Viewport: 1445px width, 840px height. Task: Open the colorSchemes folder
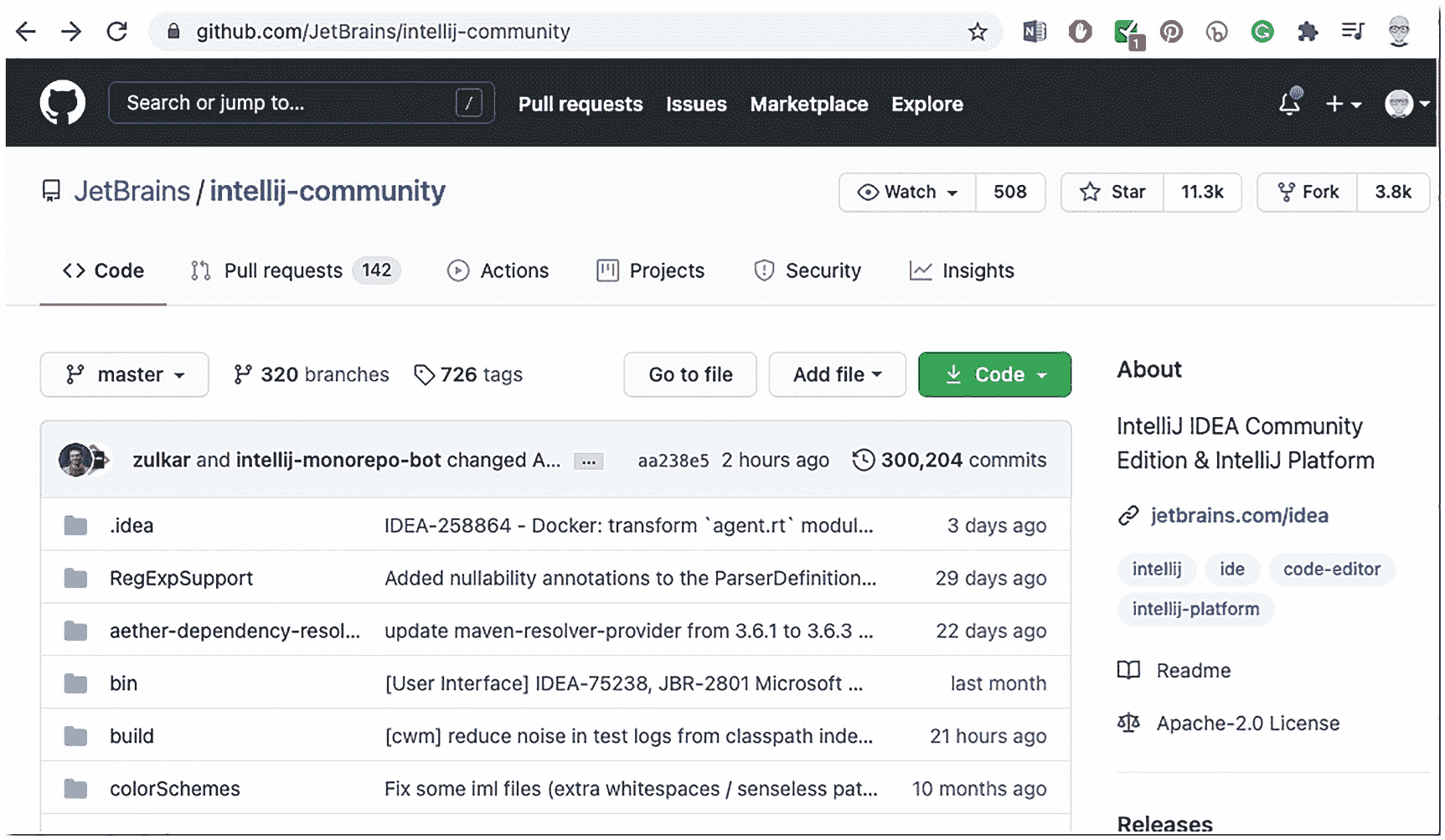point(174,789)
